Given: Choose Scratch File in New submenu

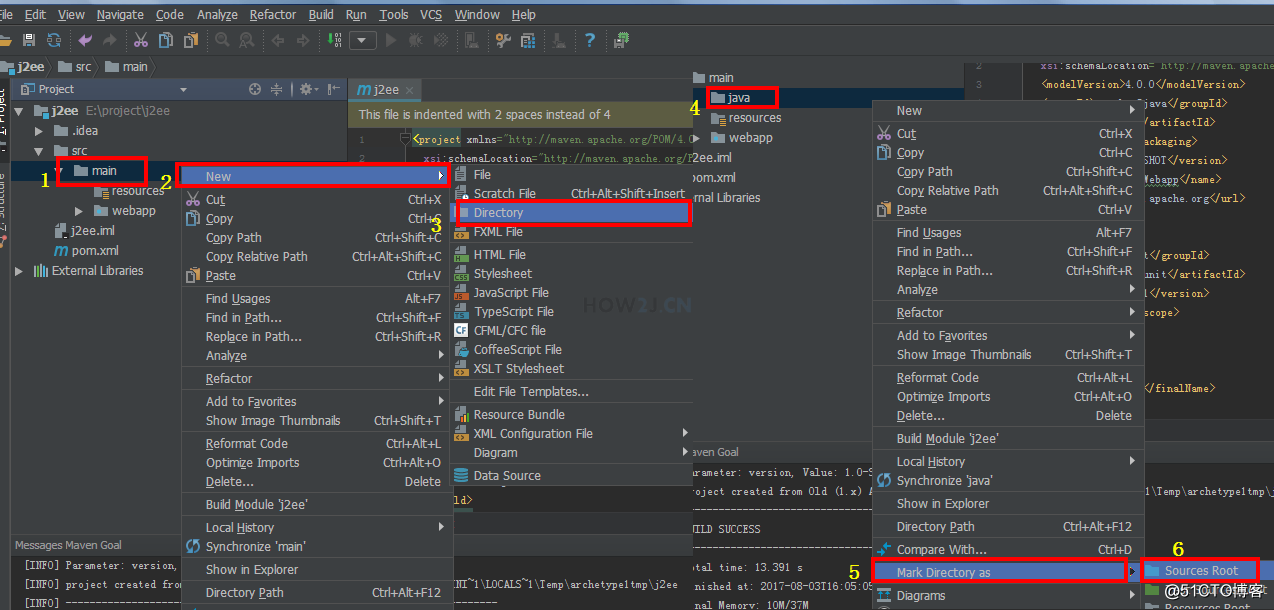Looking at the screenshot, I should tap(570, 194).
